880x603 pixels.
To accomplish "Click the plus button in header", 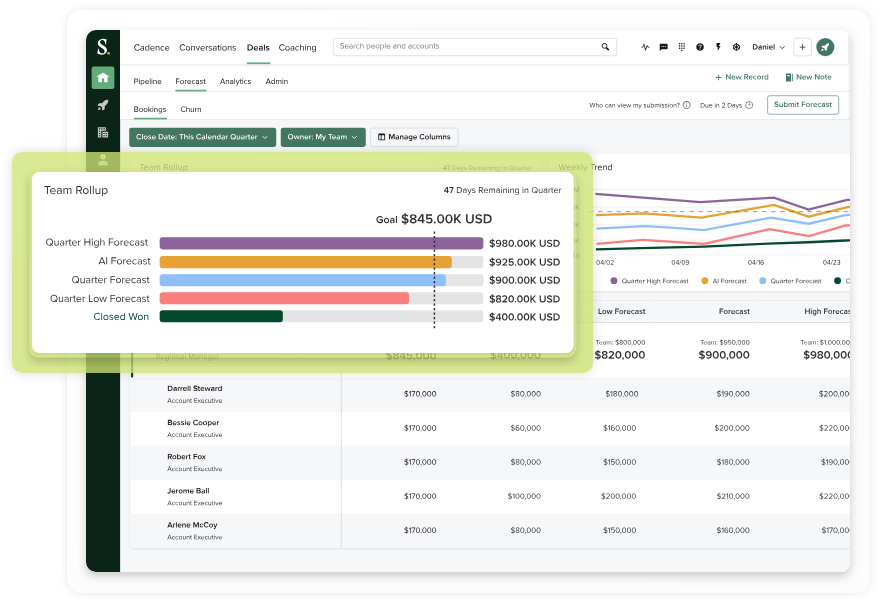I will click(x=803, y=47).
